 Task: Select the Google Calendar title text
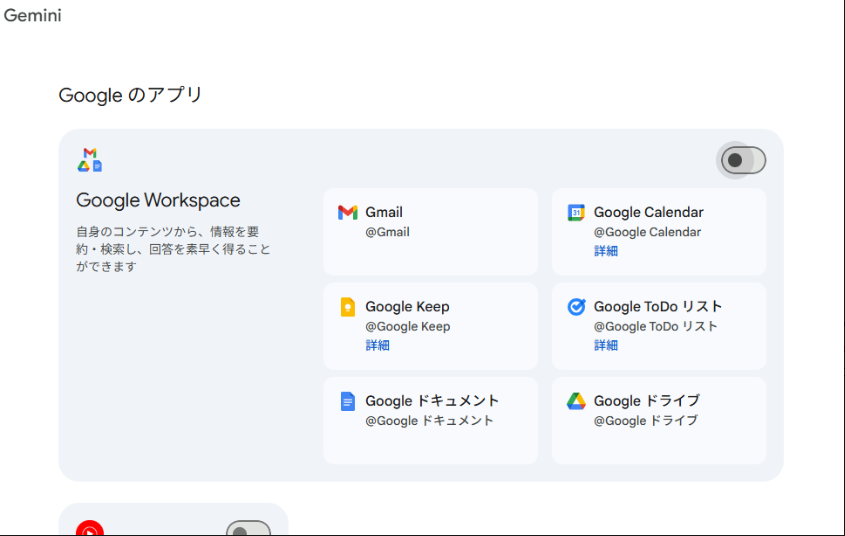648,212
